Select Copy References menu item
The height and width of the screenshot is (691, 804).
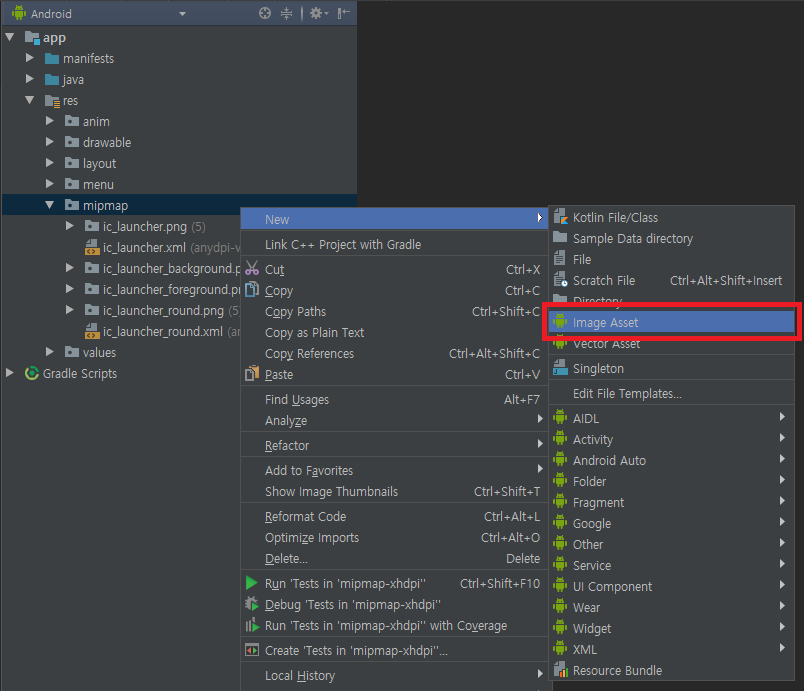point(394,354)
